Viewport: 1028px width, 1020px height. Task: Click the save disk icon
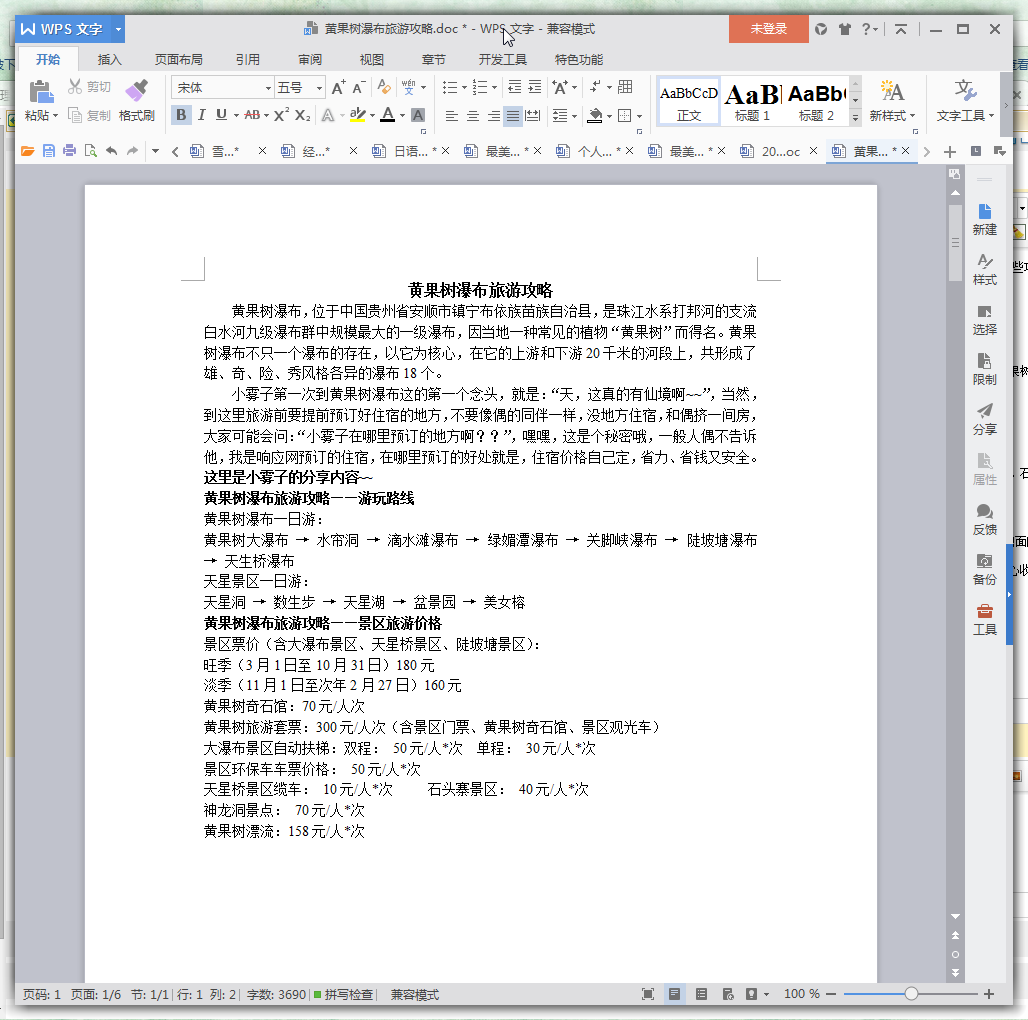49,151
